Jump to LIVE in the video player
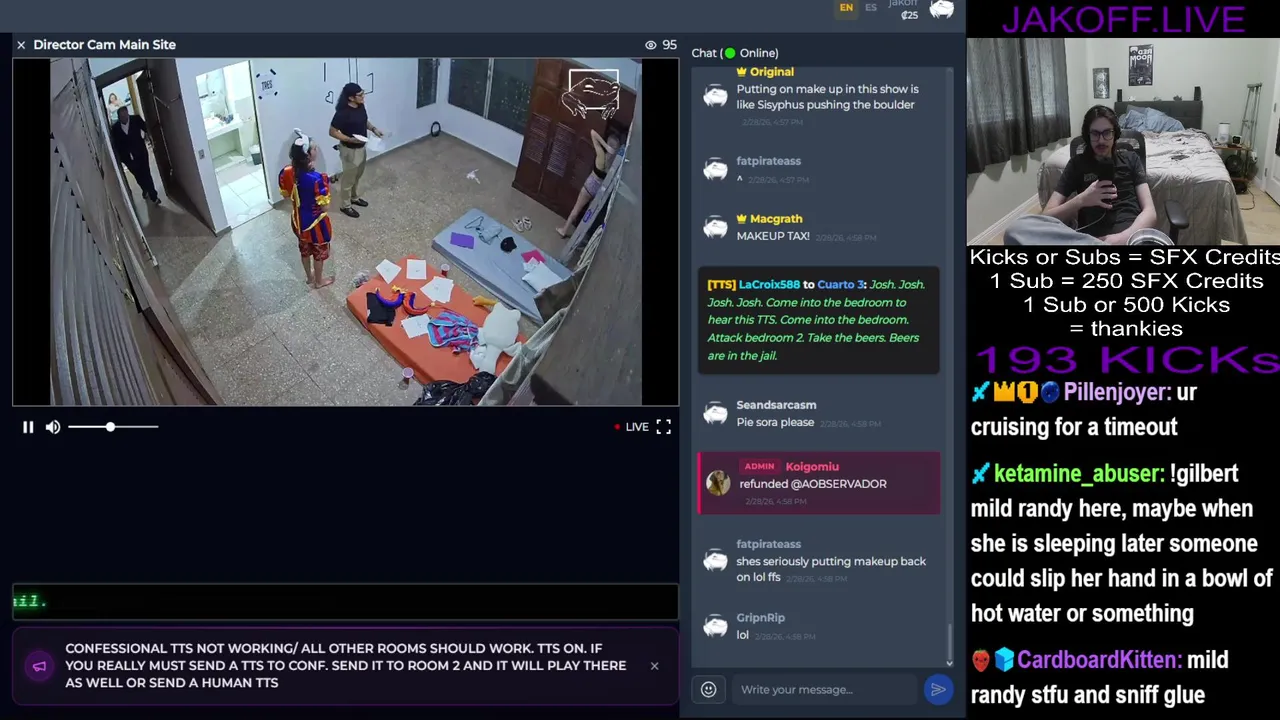This screenshot has height=720, width=1280. click(x=631, y=427)
